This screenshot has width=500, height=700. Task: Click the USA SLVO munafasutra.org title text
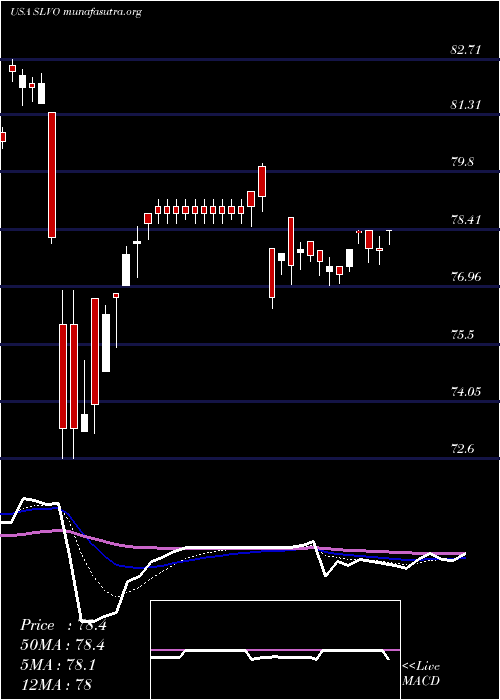75,12
